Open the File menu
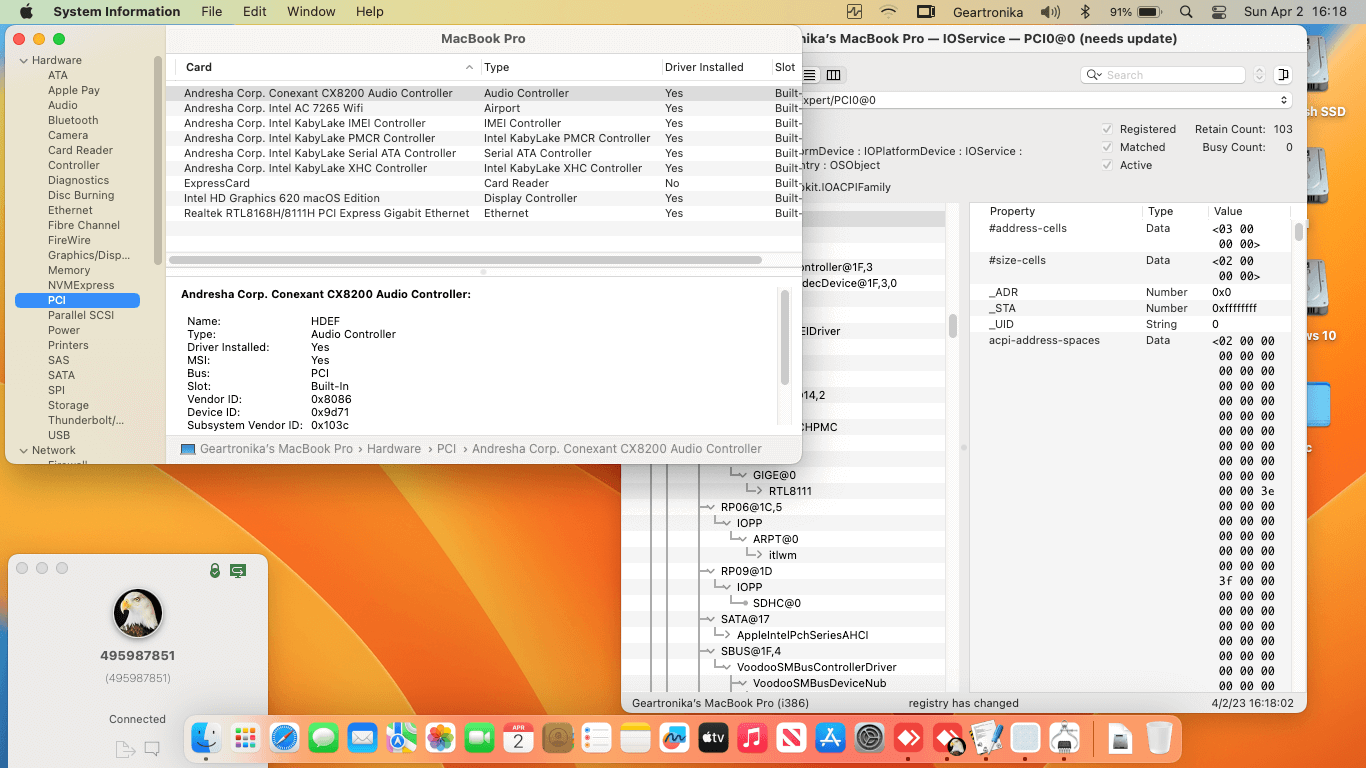 click(x=211, y=12)
